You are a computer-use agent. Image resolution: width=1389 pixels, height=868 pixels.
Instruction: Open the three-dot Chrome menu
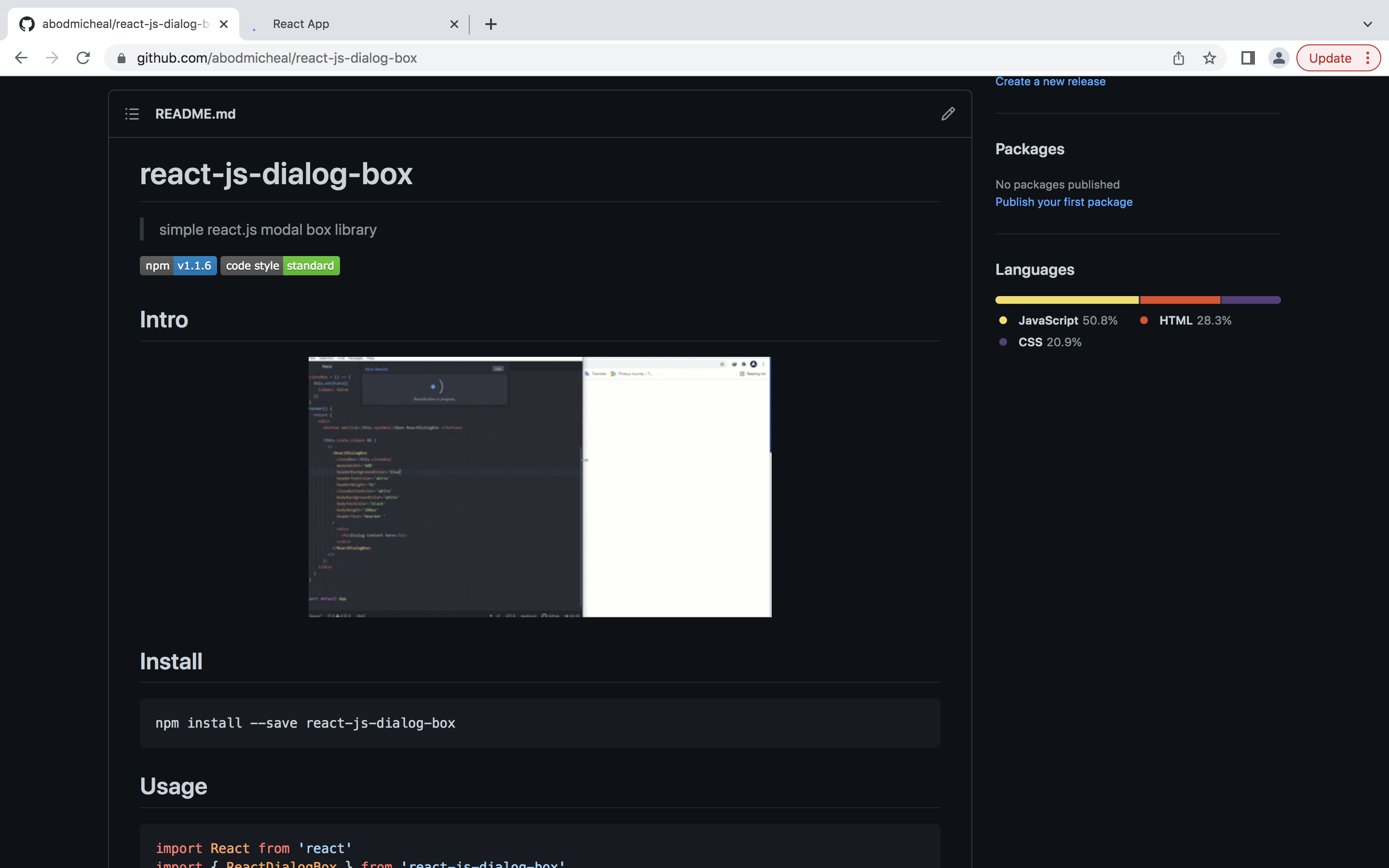coord(1368,58)
